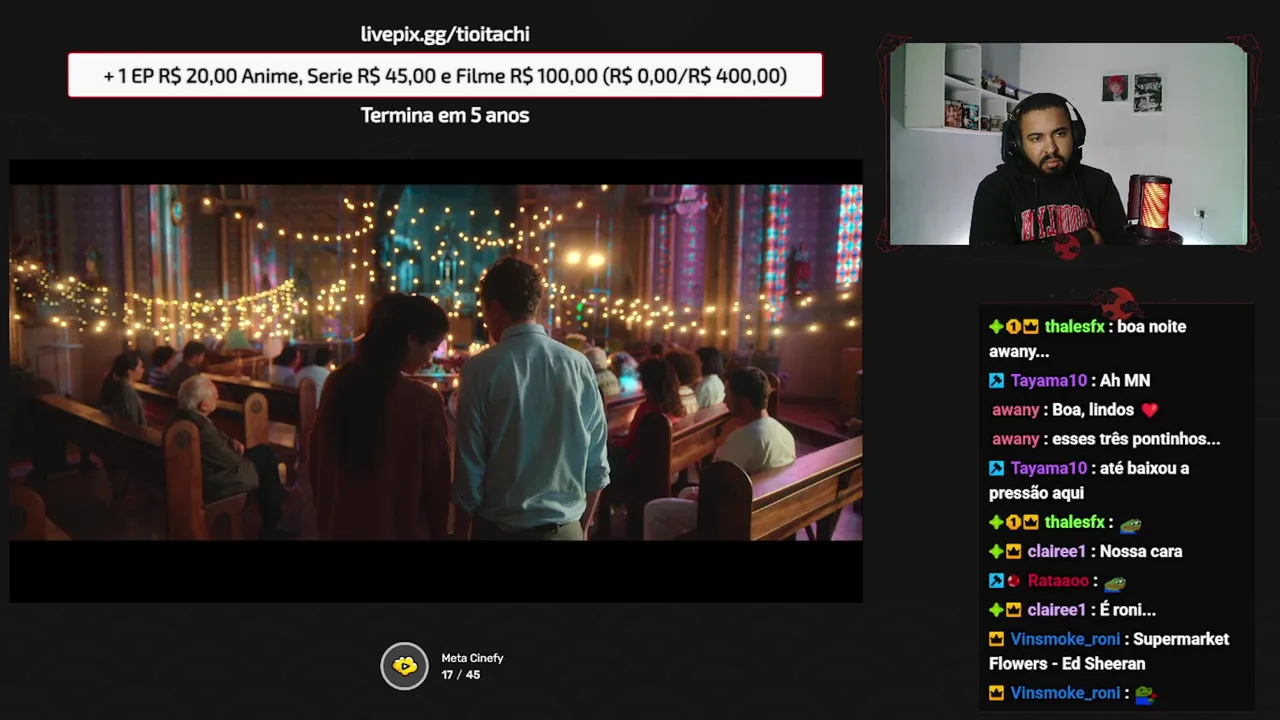Click the crown badge on thalesfx's frog message
1280x720 pixels.
[x=1030, y=522]
